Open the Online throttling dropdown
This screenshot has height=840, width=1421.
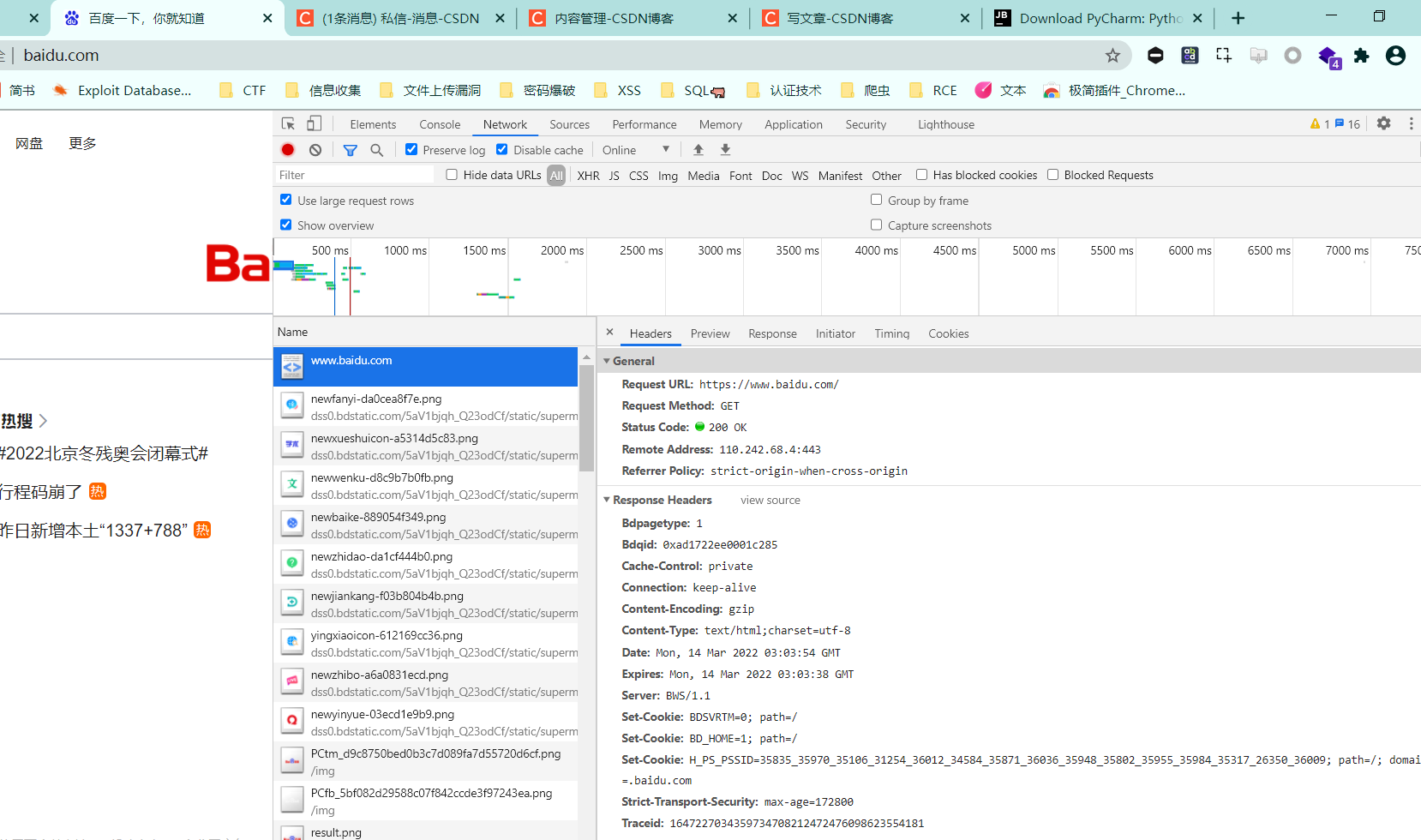click(635, 150)
